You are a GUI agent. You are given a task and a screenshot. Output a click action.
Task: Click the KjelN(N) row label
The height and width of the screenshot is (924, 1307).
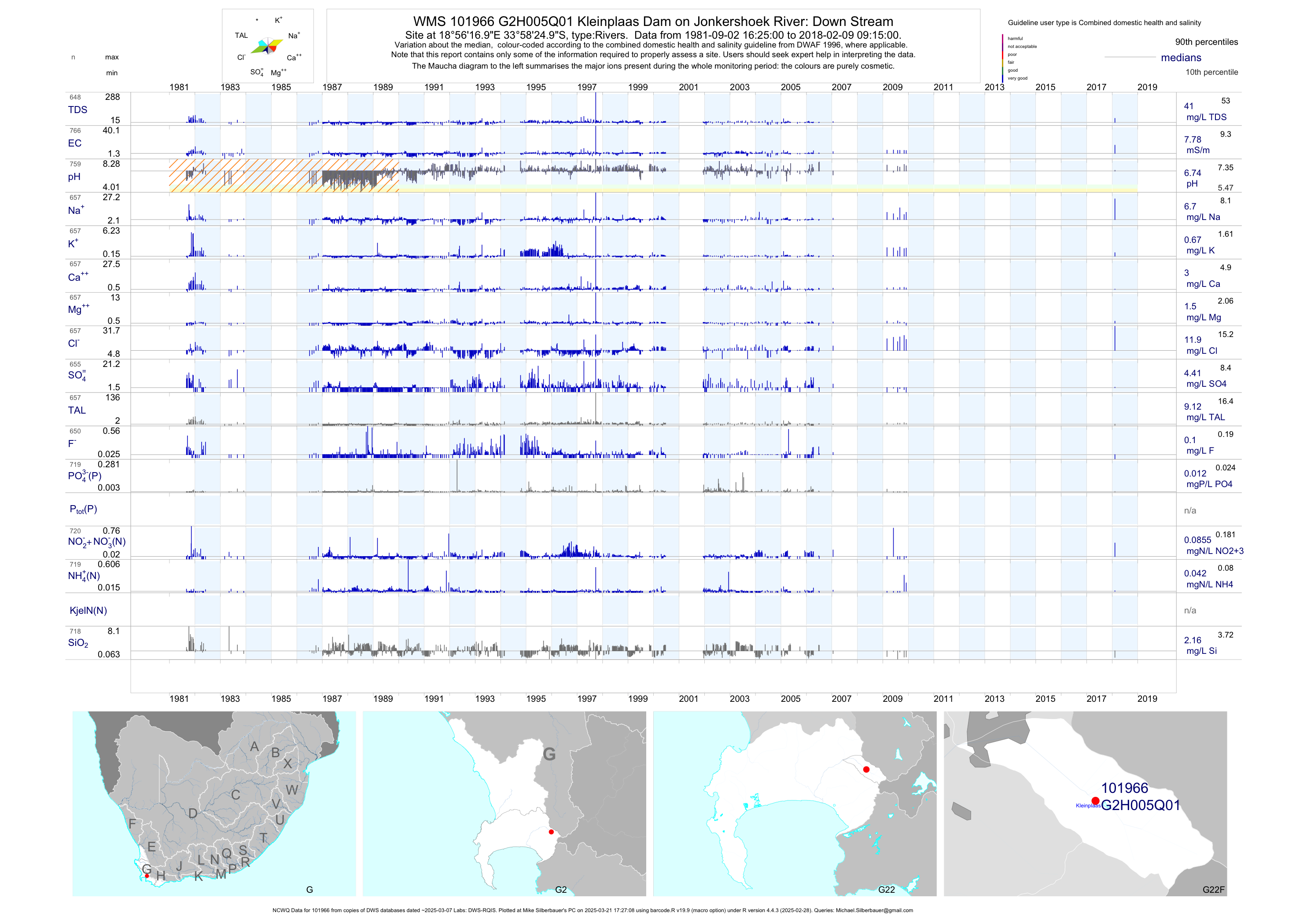tap(88, 611)
